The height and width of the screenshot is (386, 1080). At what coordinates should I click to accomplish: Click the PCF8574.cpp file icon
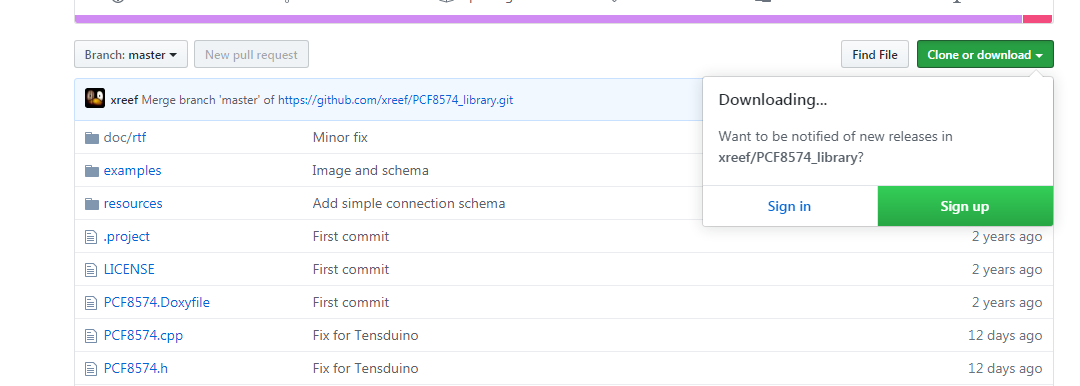[x=91, y=336]
